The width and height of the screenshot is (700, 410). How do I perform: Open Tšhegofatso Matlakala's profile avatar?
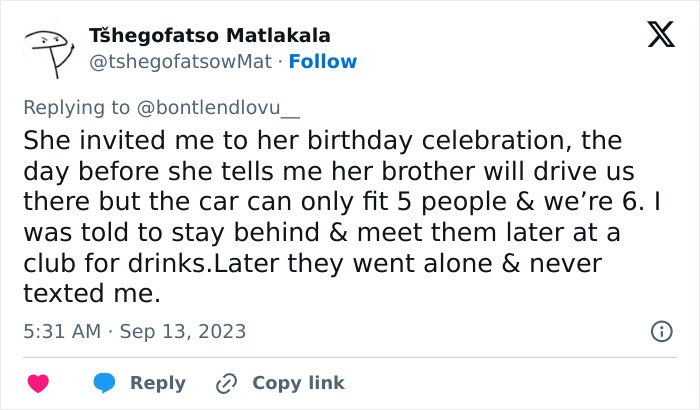(x=50, y=50)
